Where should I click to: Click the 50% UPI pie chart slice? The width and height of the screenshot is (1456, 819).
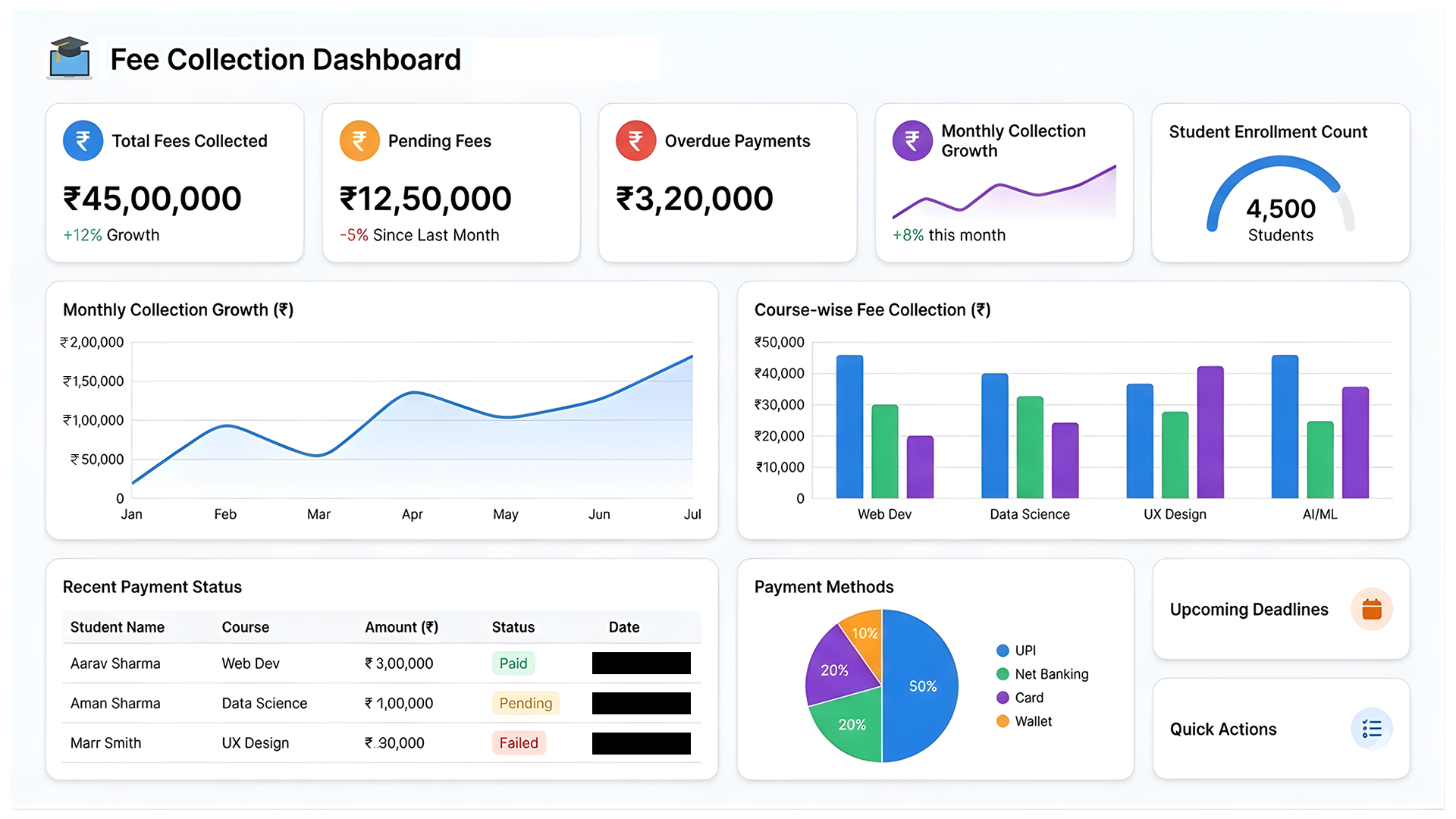tap(922, 686)
